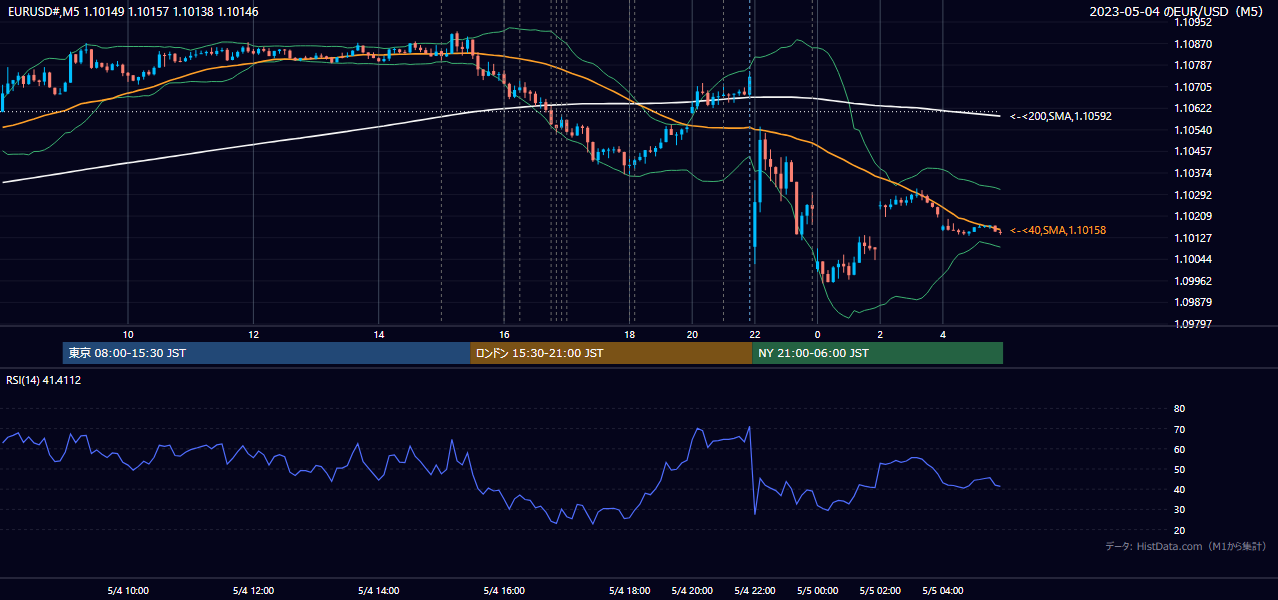Click the ロンドン 15:30-21:00 JST session bar
Screen dimensions: 1278x600
pos(611,353)
